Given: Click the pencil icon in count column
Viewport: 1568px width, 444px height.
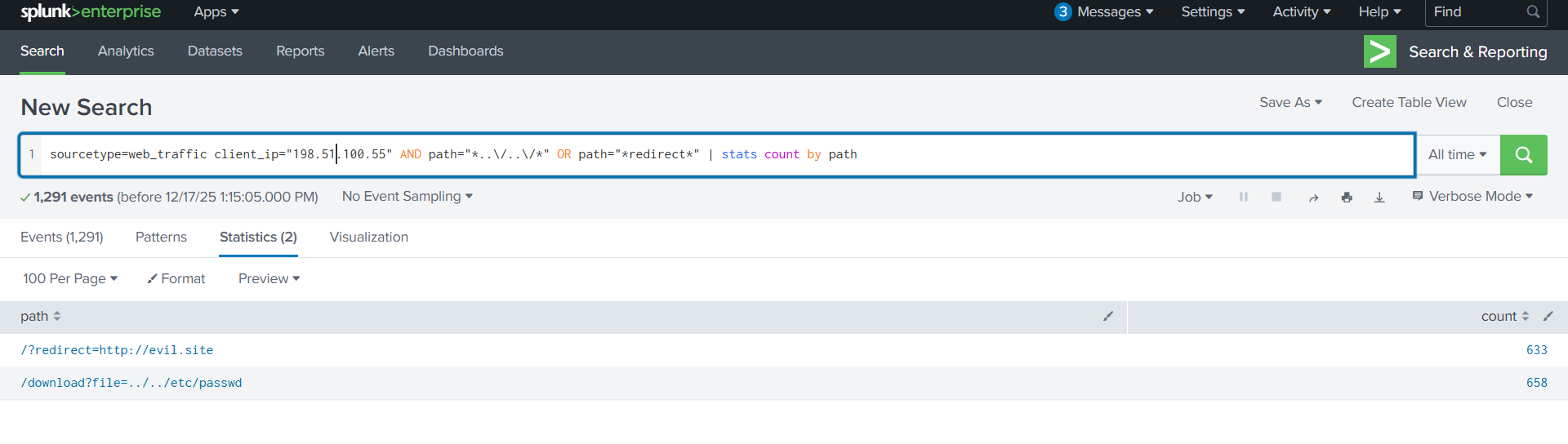Looking at the screenshot, I should tap(1548, 316).
